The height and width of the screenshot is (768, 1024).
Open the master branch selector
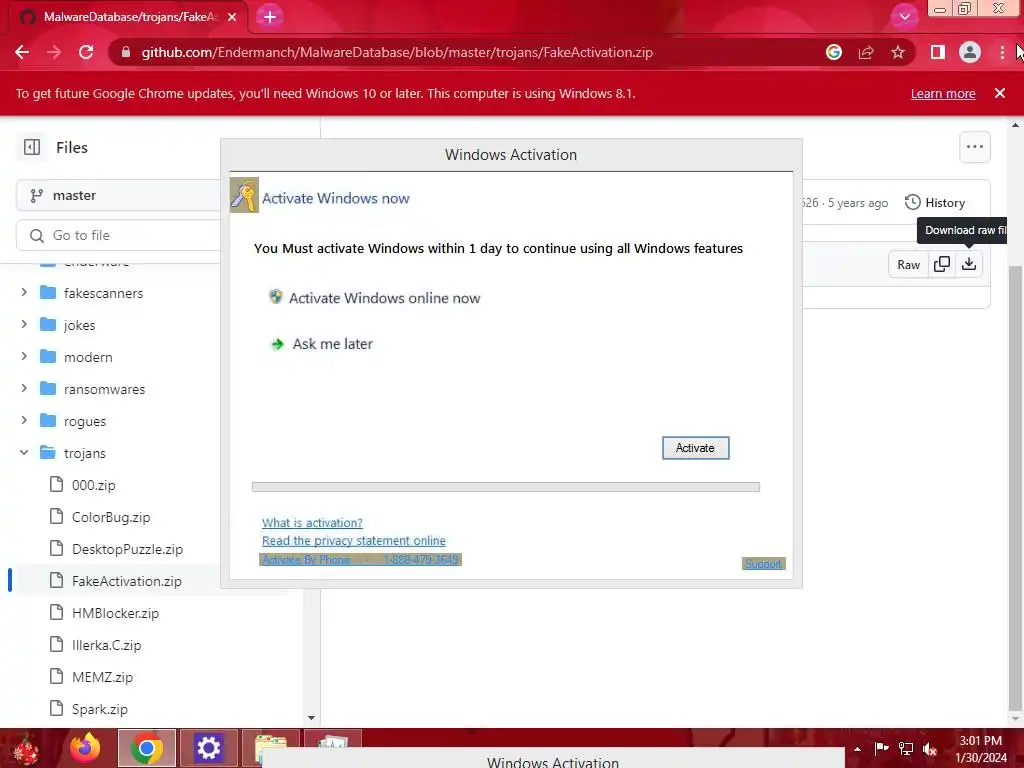118,195
